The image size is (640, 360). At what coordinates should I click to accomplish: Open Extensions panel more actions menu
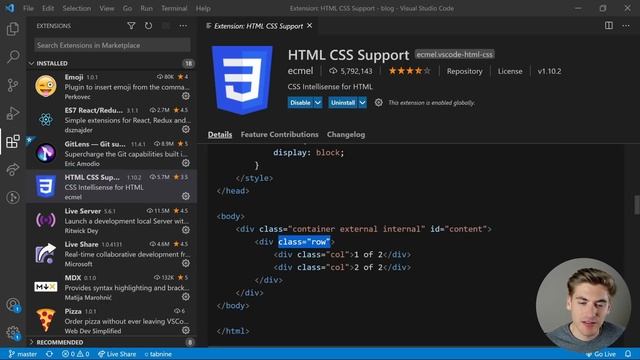coord(183,26)
